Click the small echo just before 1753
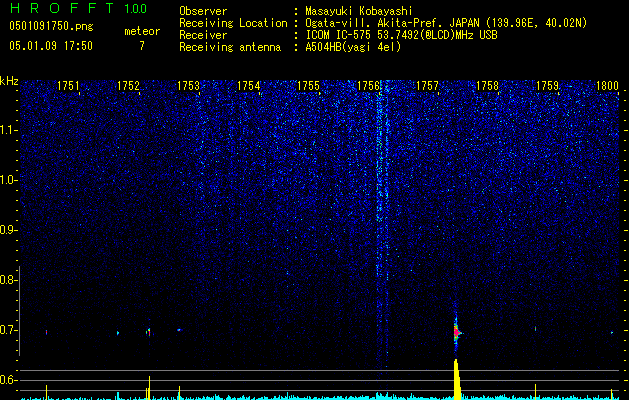The image size is (629, 400). (179, 330)
